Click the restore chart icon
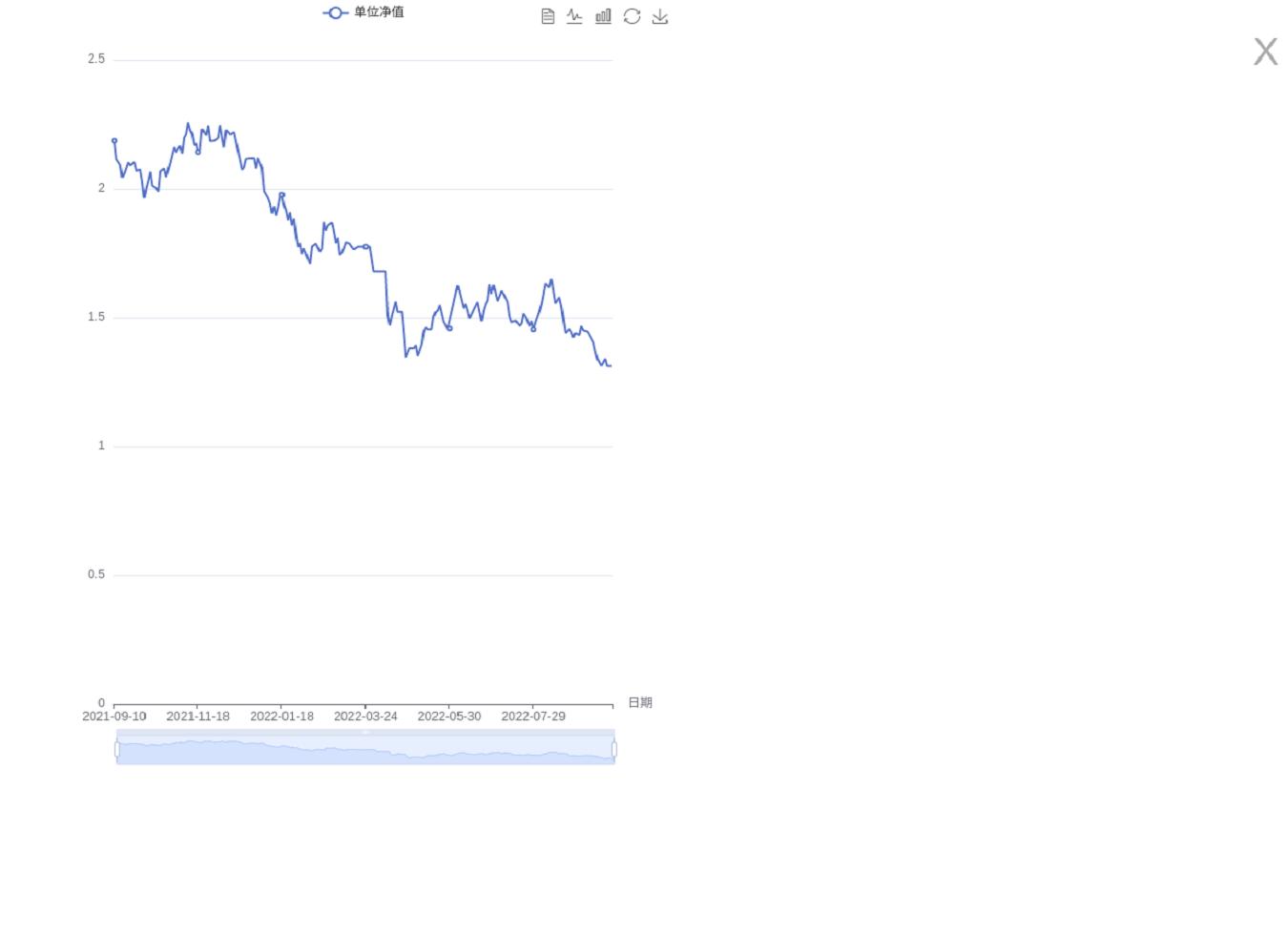 tap(632, 16)
